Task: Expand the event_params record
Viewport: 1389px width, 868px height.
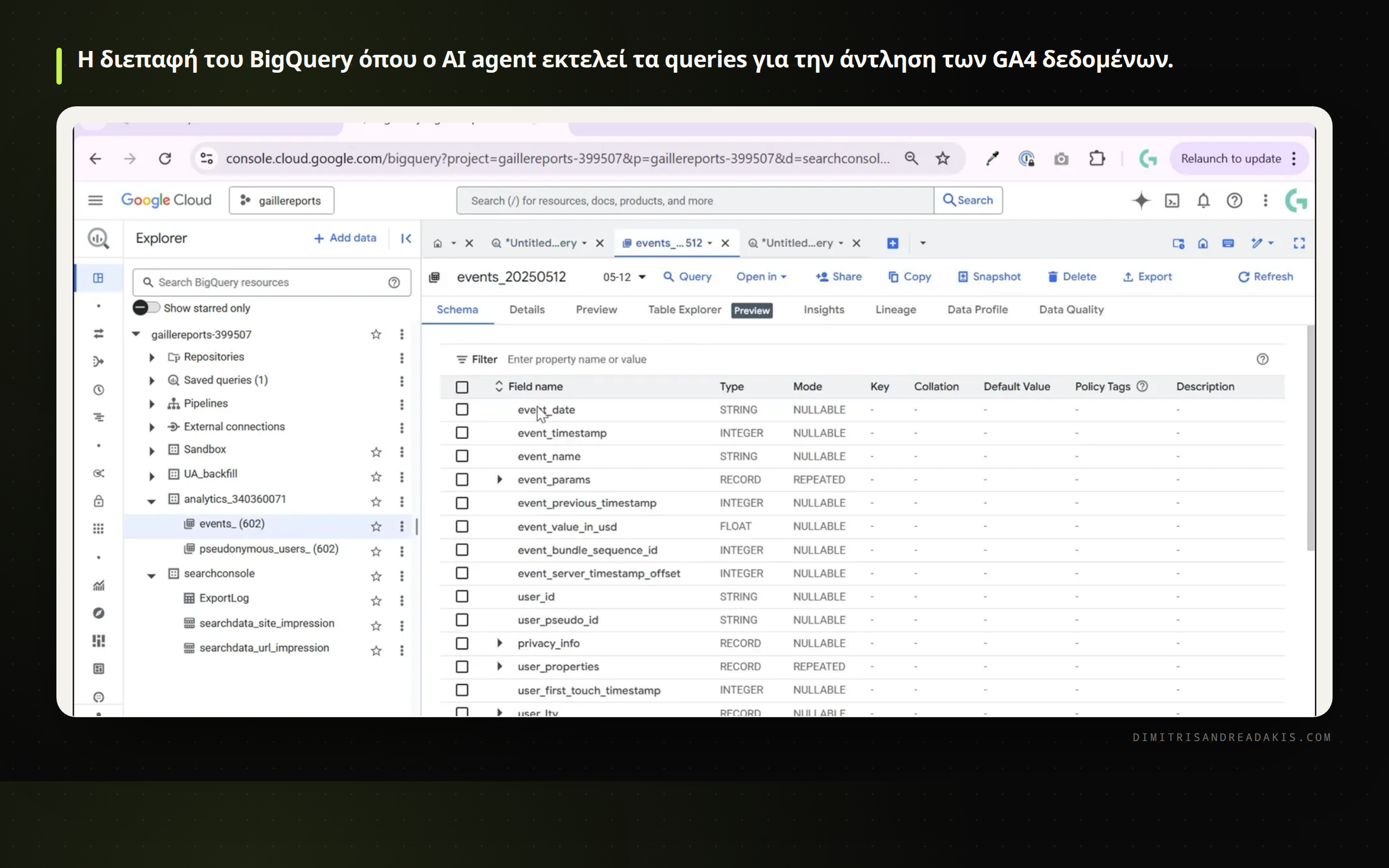Action: (x=499, y=480)
